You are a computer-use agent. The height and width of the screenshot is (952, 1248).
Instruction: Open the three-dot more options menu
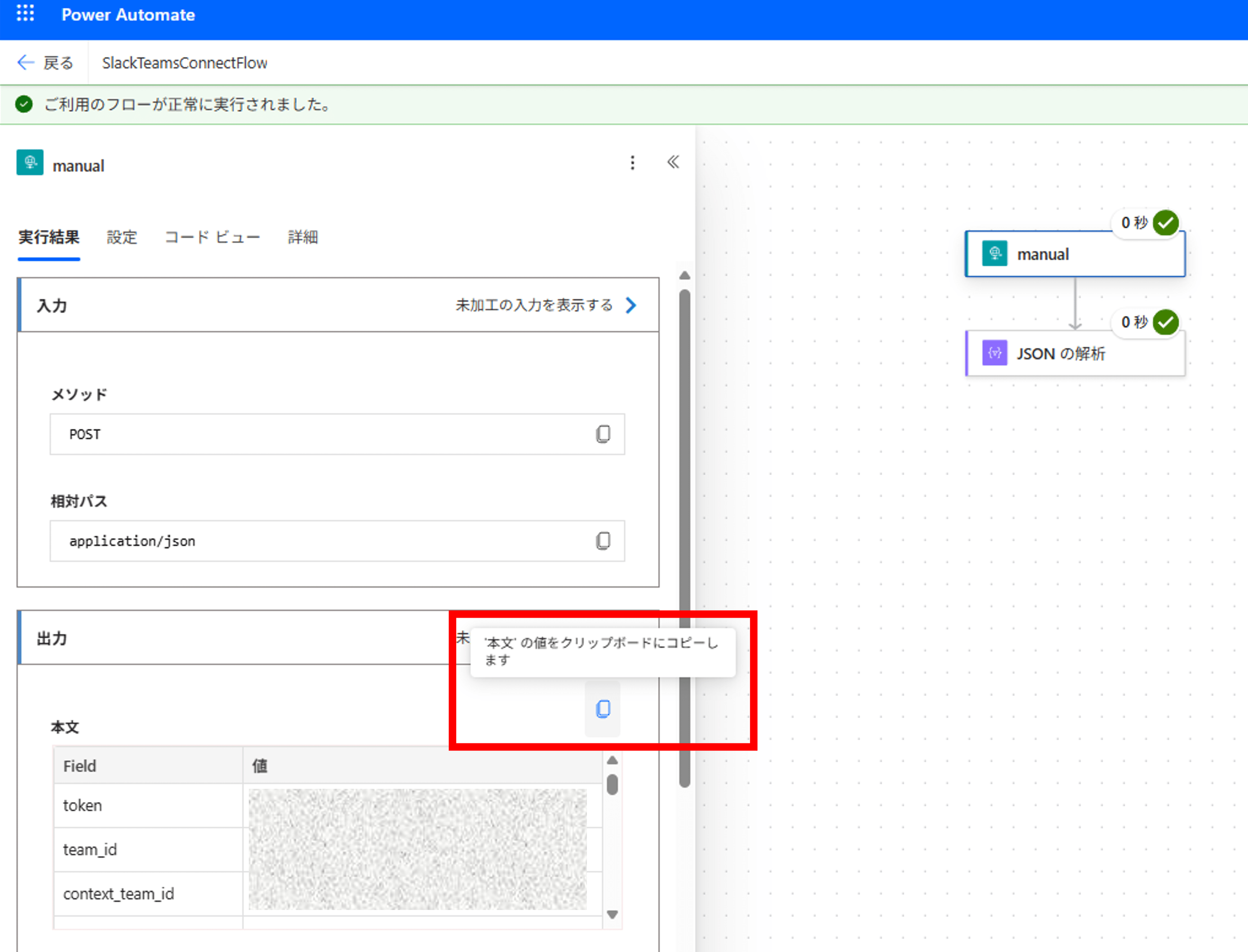(632, 163)
